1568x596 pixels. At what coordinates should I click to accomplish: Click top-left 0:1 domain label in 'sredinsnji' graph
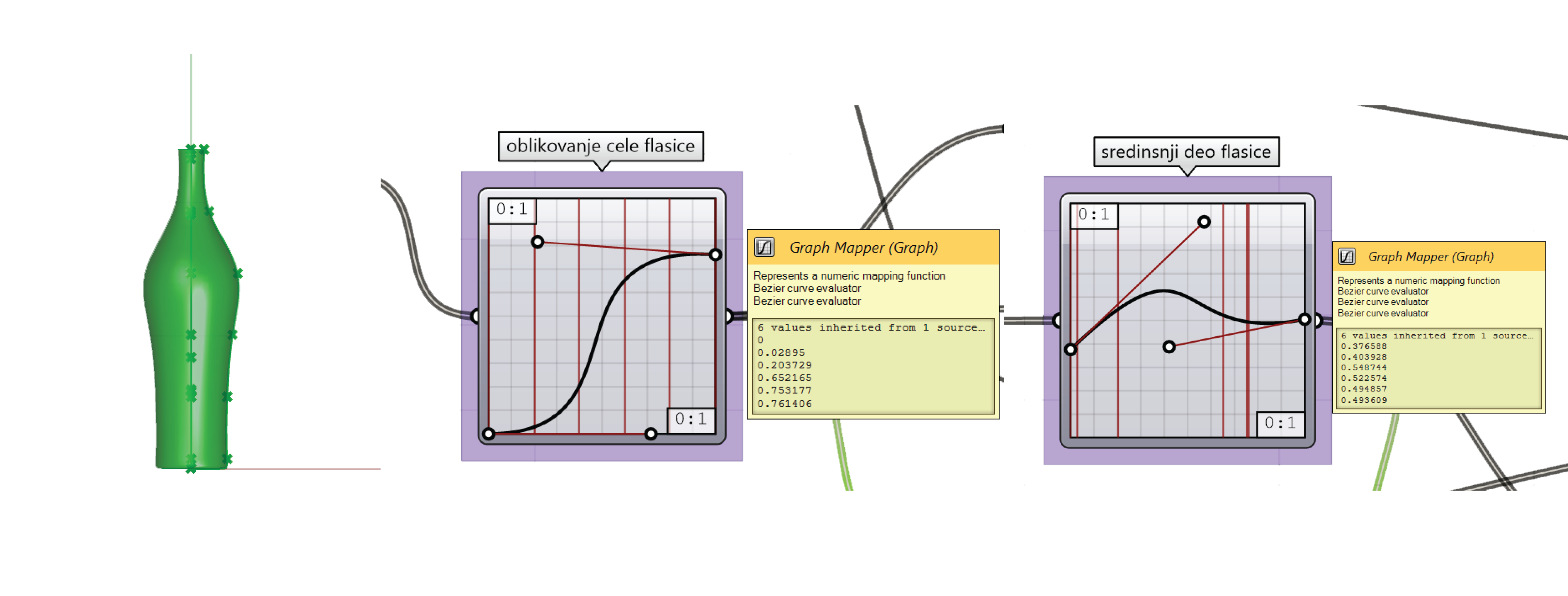(x=1094, y=216)
